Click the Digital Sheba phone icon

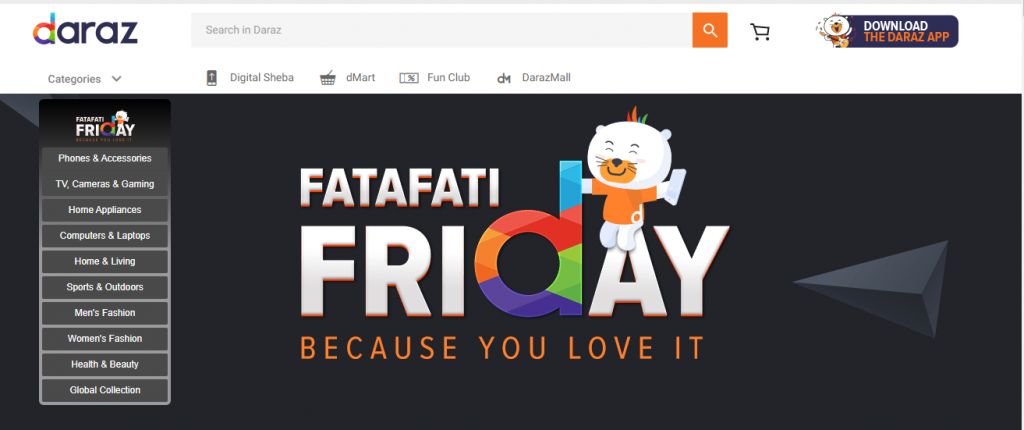click(x=212, y=78)
